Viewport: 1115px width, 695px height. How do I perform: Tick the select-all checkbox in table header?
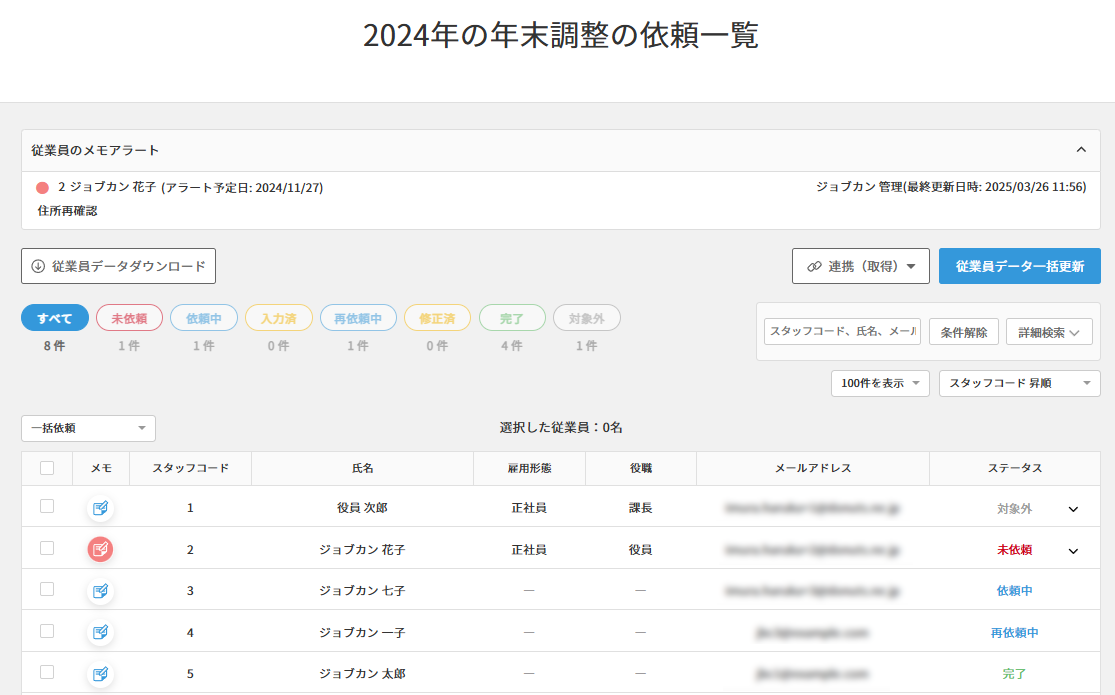pyautogui.click(x=47, y=468)
